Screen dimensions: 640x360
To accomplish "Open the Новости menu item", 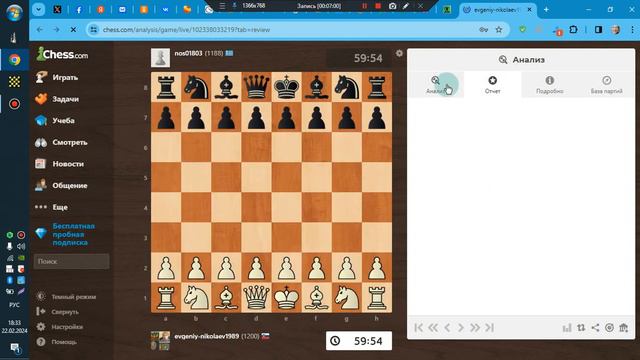I will point(68,164).
